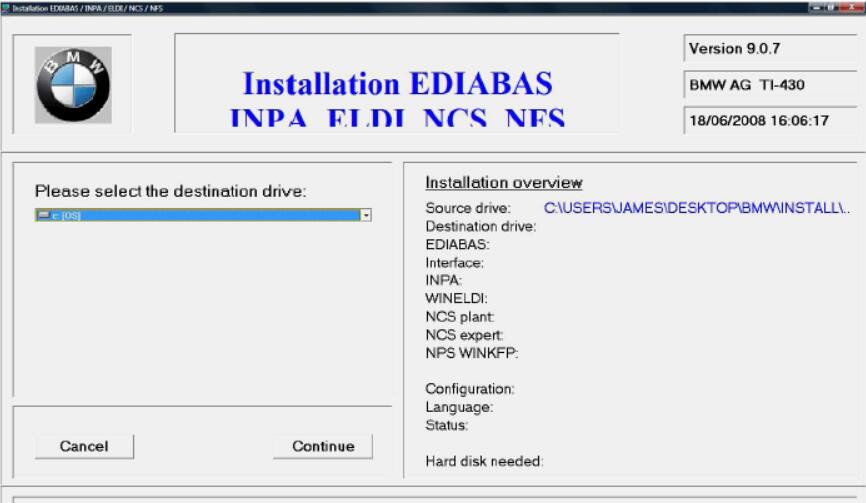Maximize the installation window

click(x=832, y=8)
